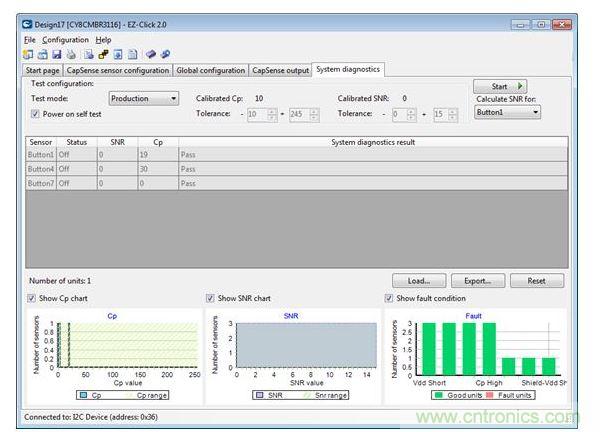Screen dimensions: 600x432
Task: Disable Show fault condition checkbox
Action: point(389,298)
